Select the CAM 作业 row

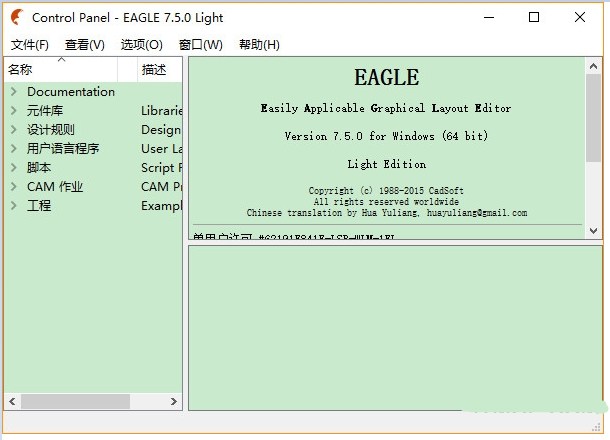(x=93, y=186)
